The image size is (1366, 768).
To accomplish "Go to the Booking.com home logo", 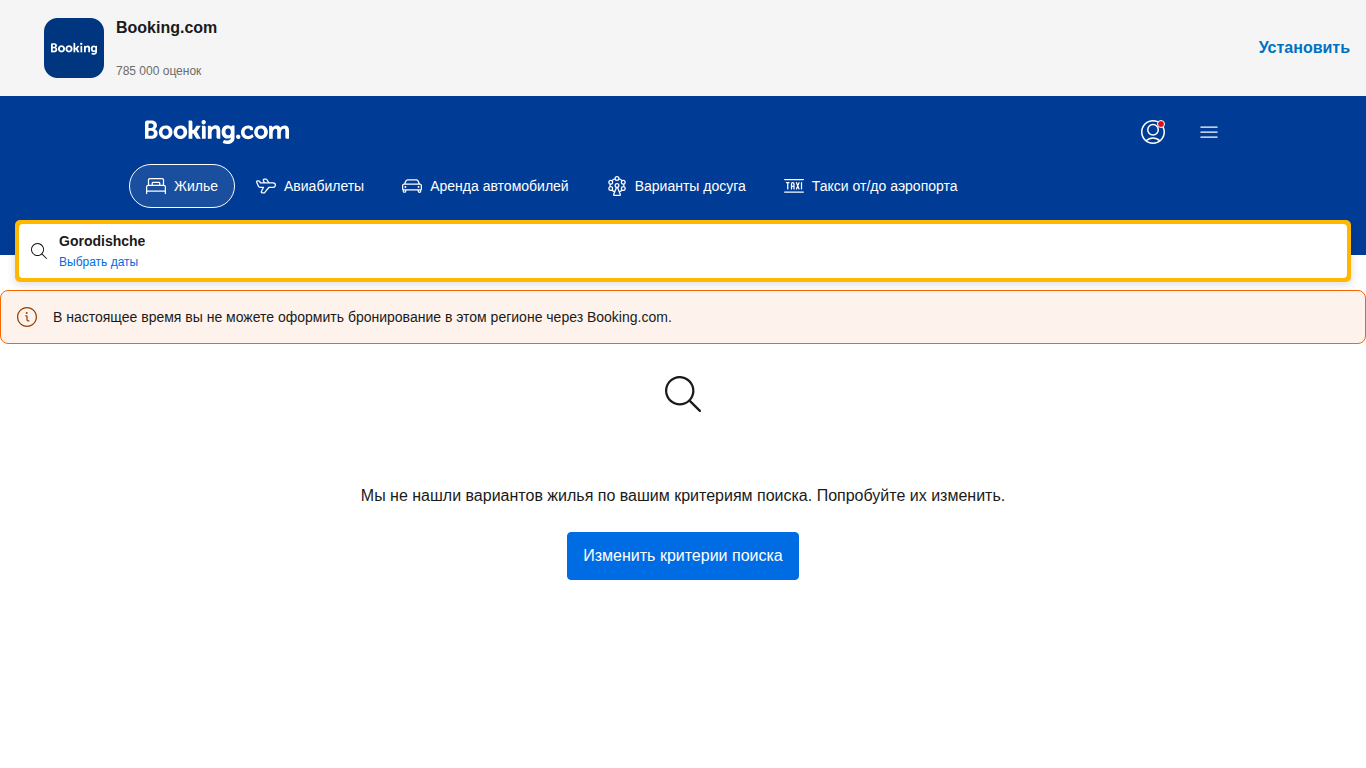I will tap(217, 131).
